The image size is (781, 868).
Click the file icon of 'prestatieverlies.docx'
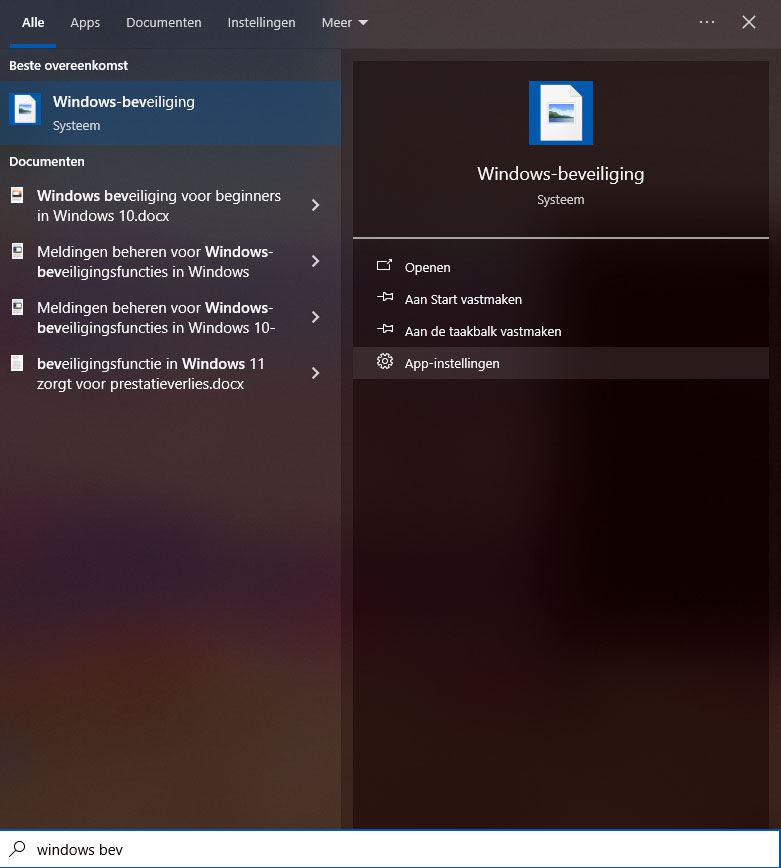[17, 363]
